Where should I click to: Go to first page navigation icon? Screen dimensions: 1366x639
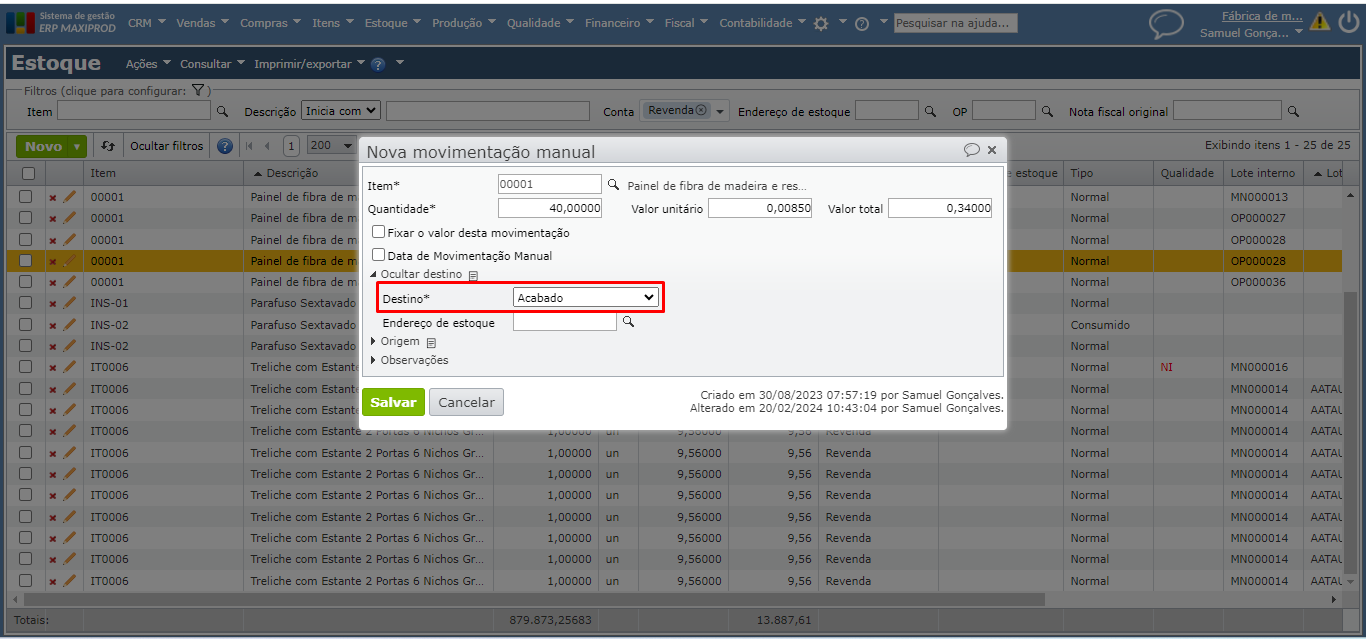click(x=250, y=146)
